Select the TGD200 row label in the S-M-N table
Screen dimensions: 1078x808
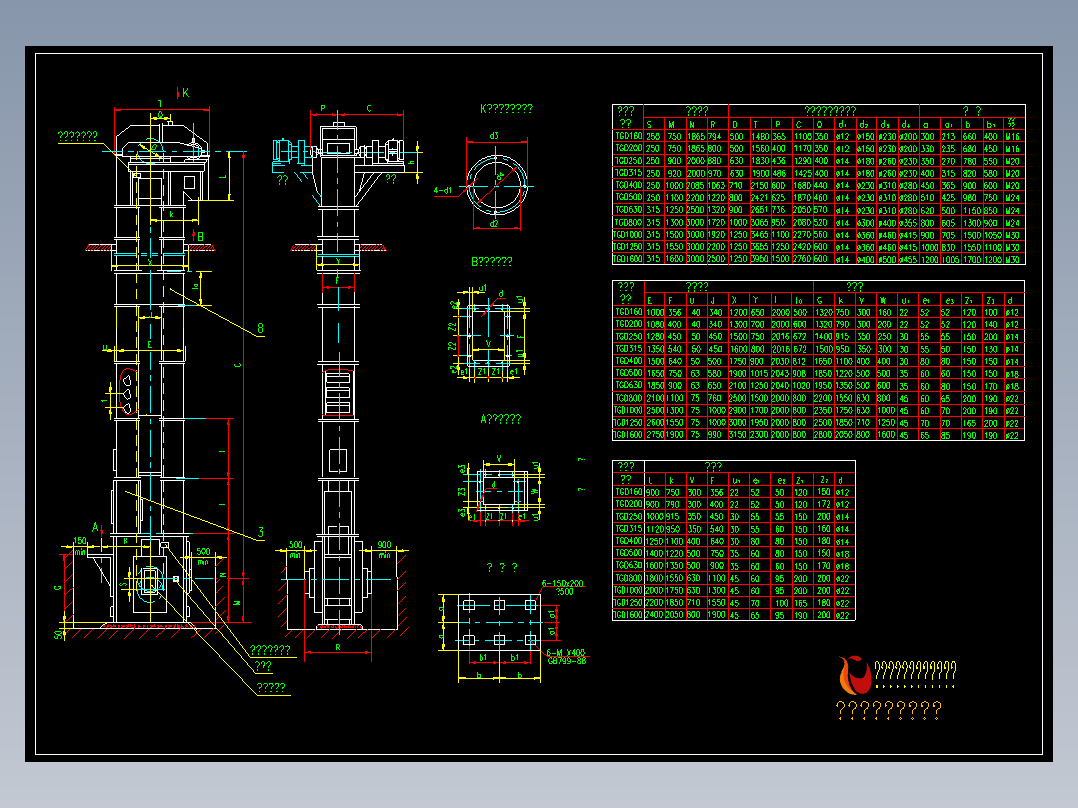[x=628, y=149]
